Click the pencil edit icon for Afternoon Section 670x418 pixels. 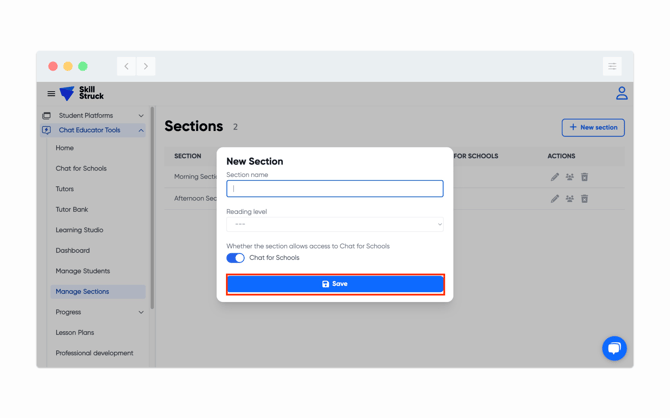(555, 198)
